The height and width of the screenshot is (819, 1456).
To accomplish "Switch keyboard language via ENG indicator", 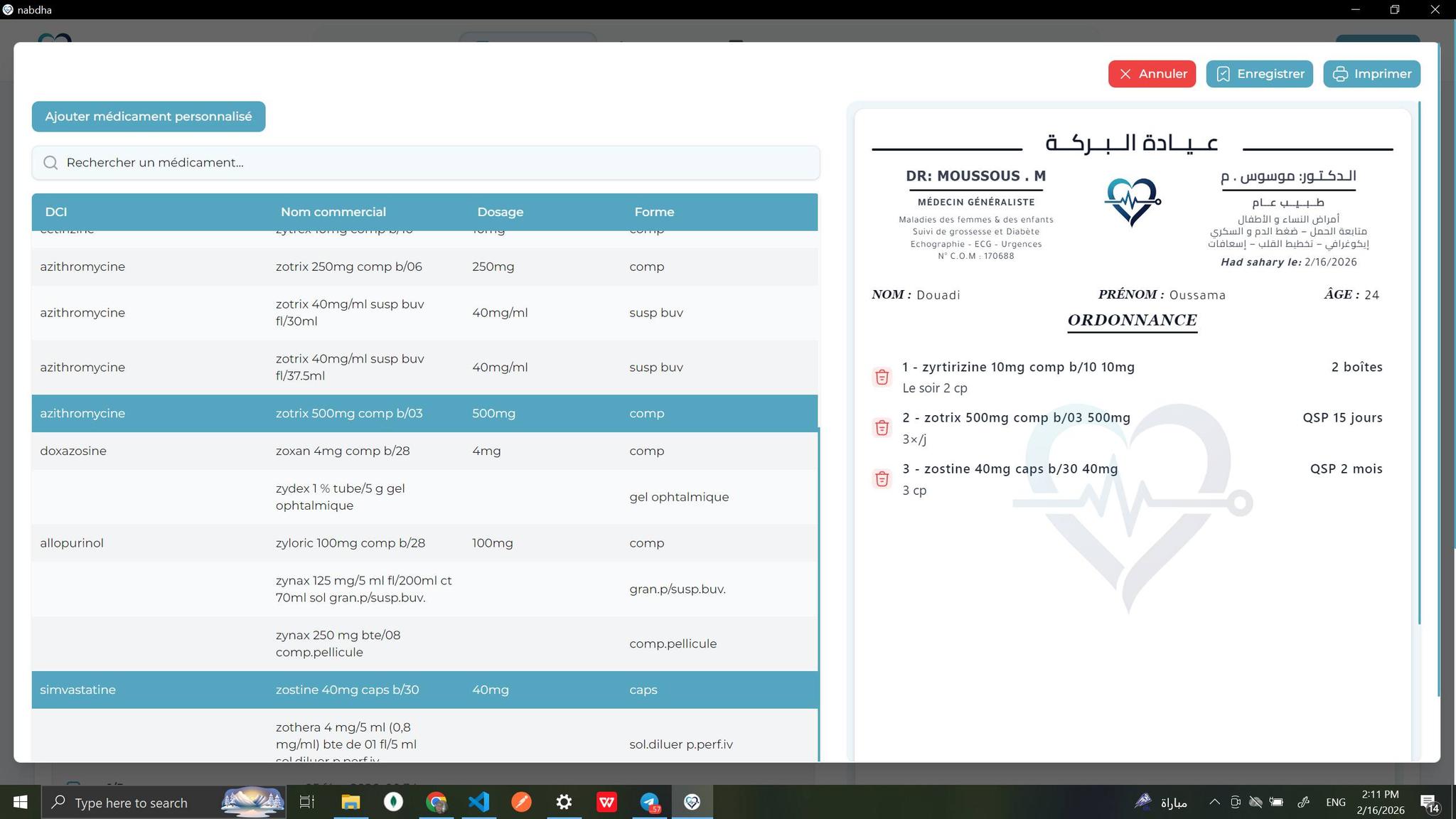I will (1336, 802).
